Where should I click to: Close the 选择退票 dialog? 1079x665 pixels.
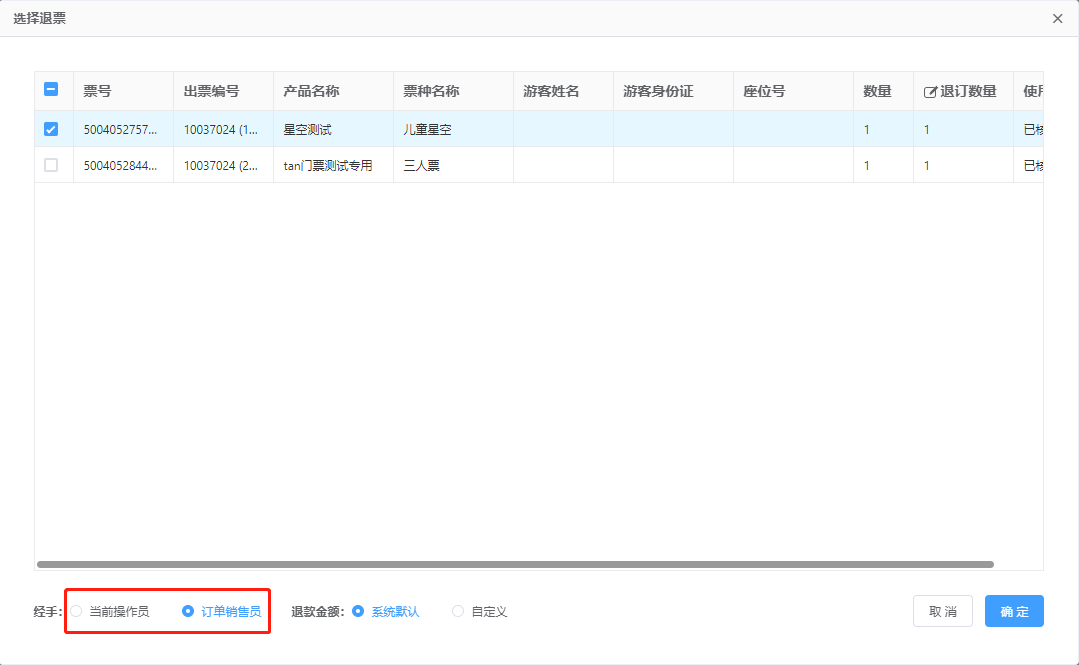point(1057,19)
